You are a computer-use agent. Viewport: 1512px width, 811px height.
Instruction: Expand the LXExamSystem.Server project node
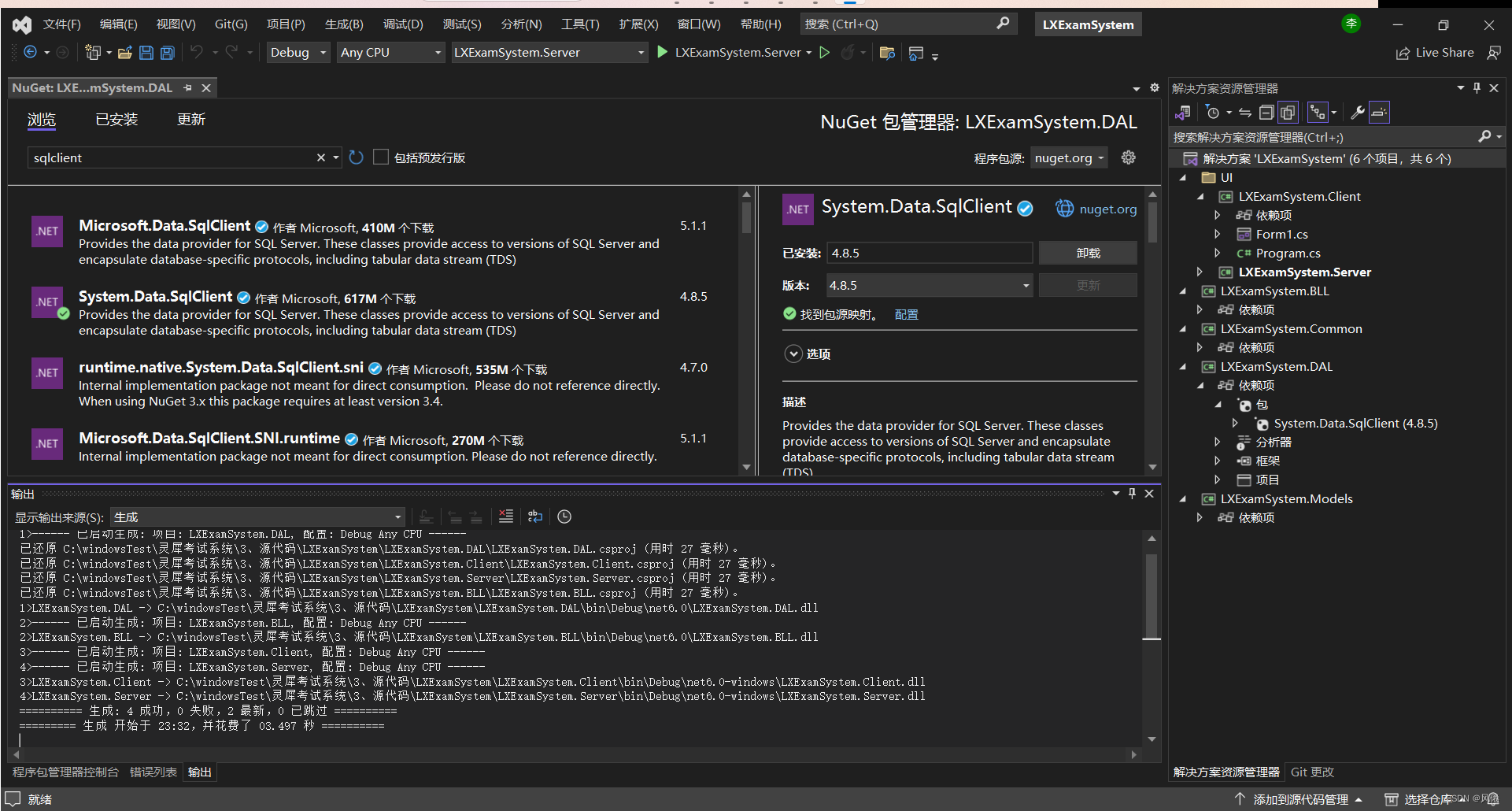click(1200, 272)
